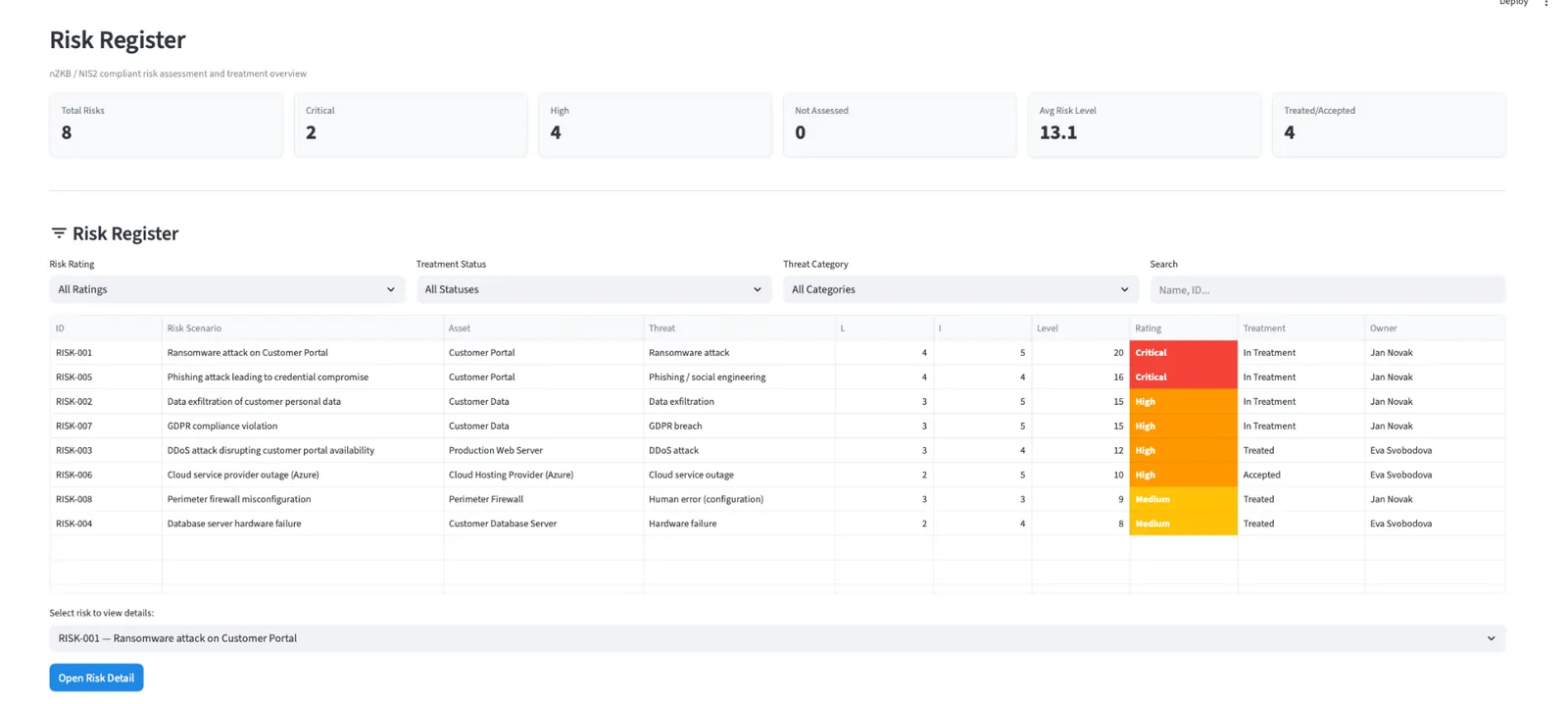
Task: Click the red Critical rating cell for RISK-001
Action: click(x=1183, y=353)
